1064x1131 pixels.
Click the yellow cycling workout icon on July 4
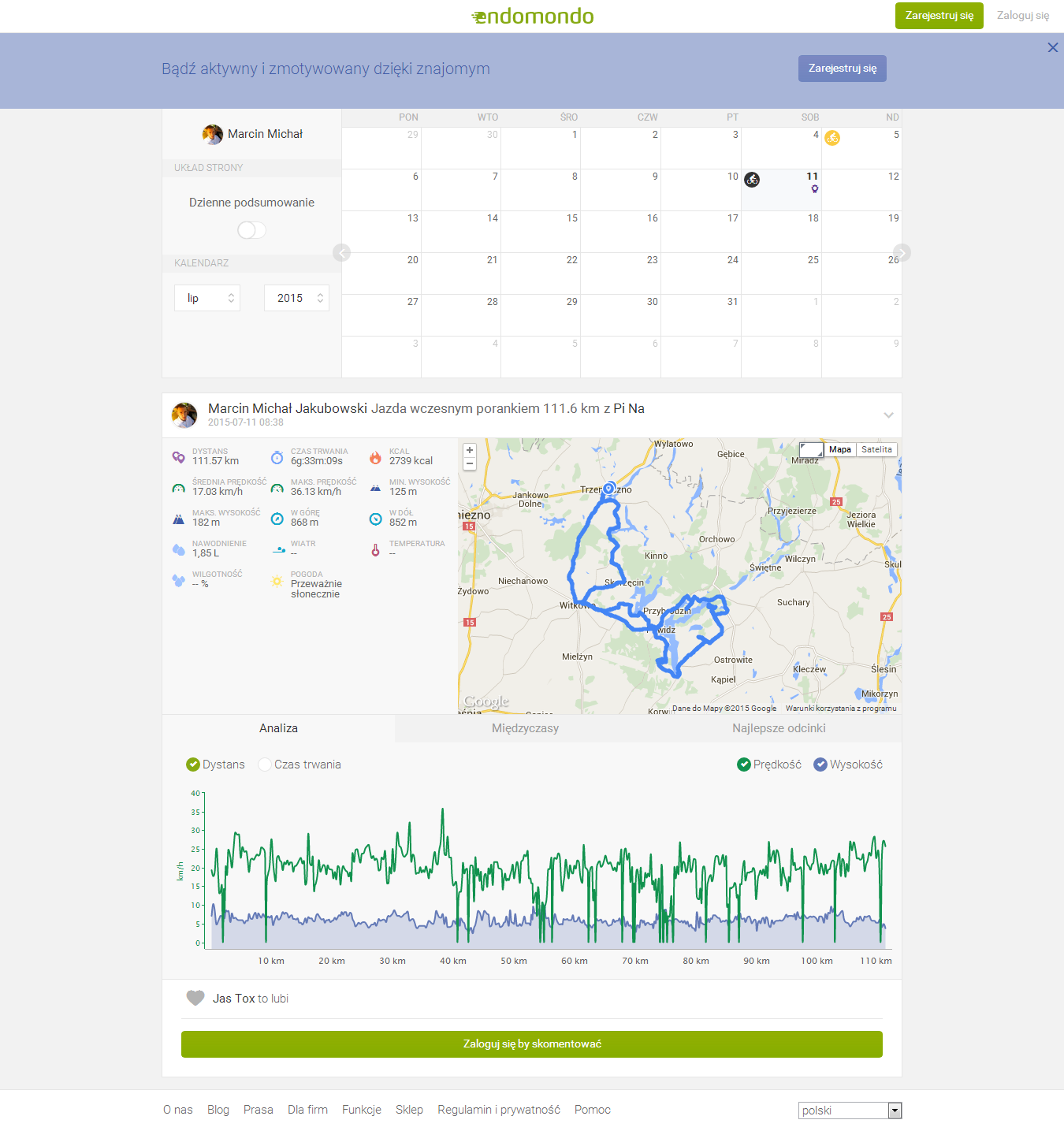(x=832, y=139)
